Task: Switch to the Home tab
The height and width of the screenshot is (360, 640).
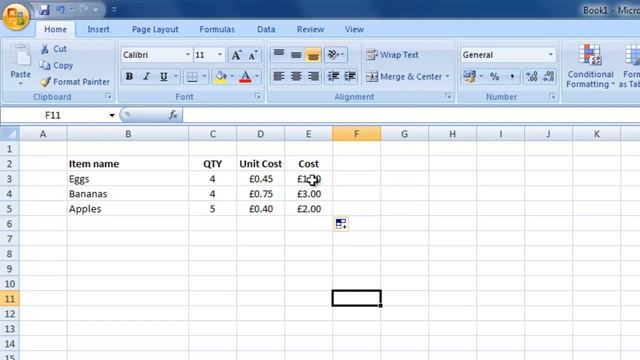Action: coord(56,29)
